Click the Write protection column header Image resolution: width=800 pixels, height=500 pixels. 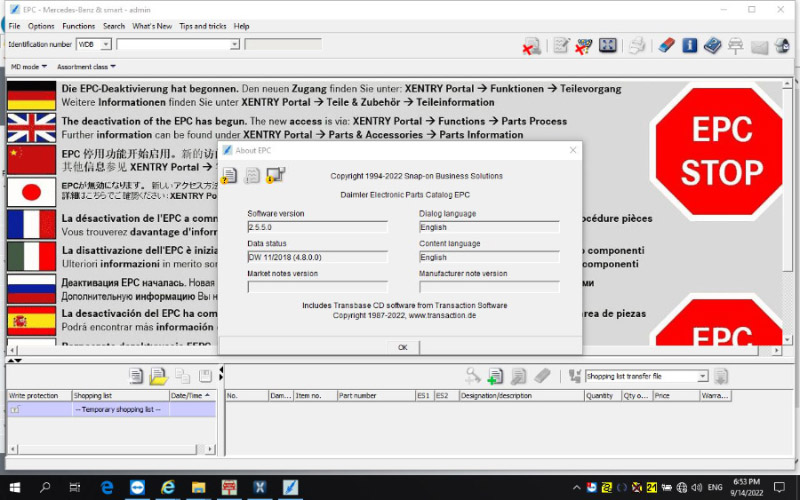(40, 395)
